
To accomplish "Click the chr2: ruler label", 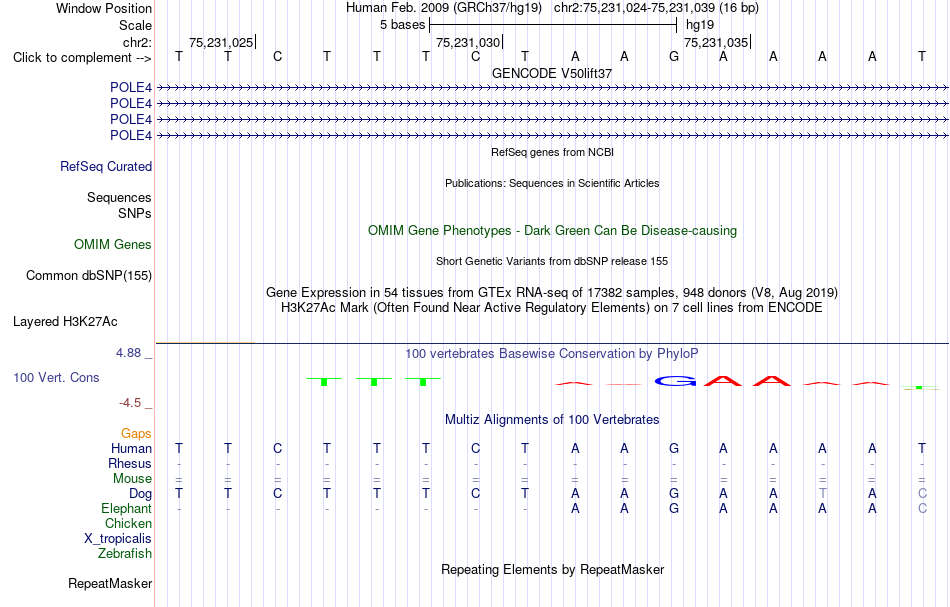I will coord(137,42).
